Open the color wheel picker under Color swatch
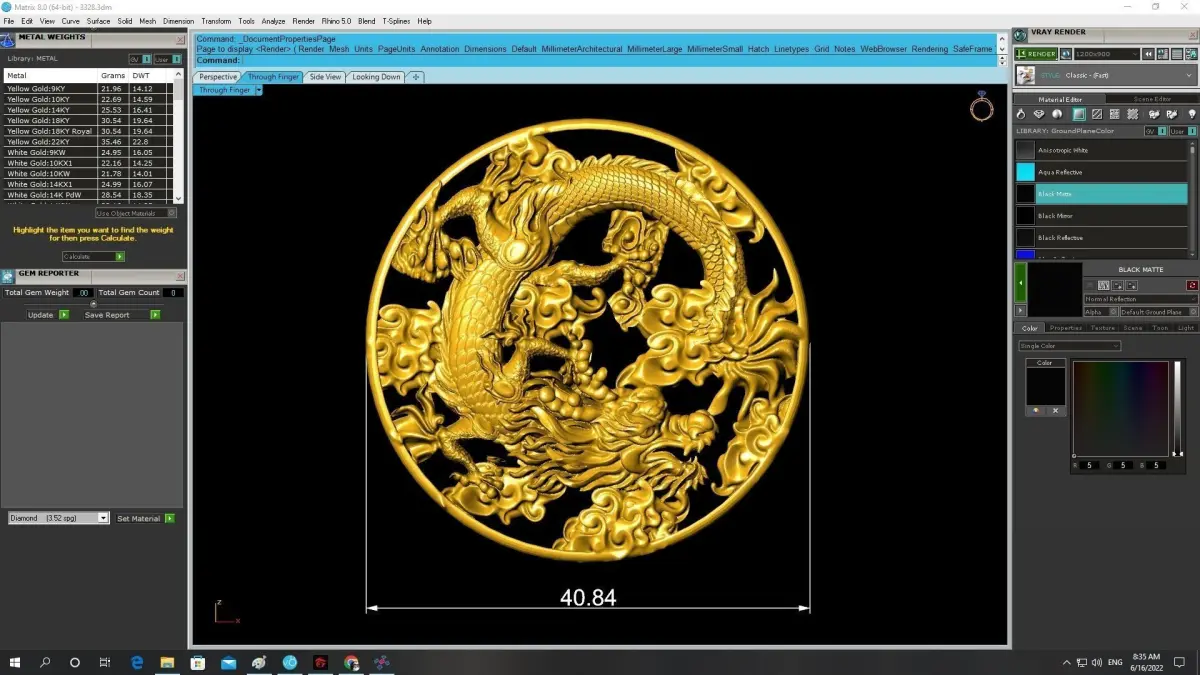 click(1036, 410)
